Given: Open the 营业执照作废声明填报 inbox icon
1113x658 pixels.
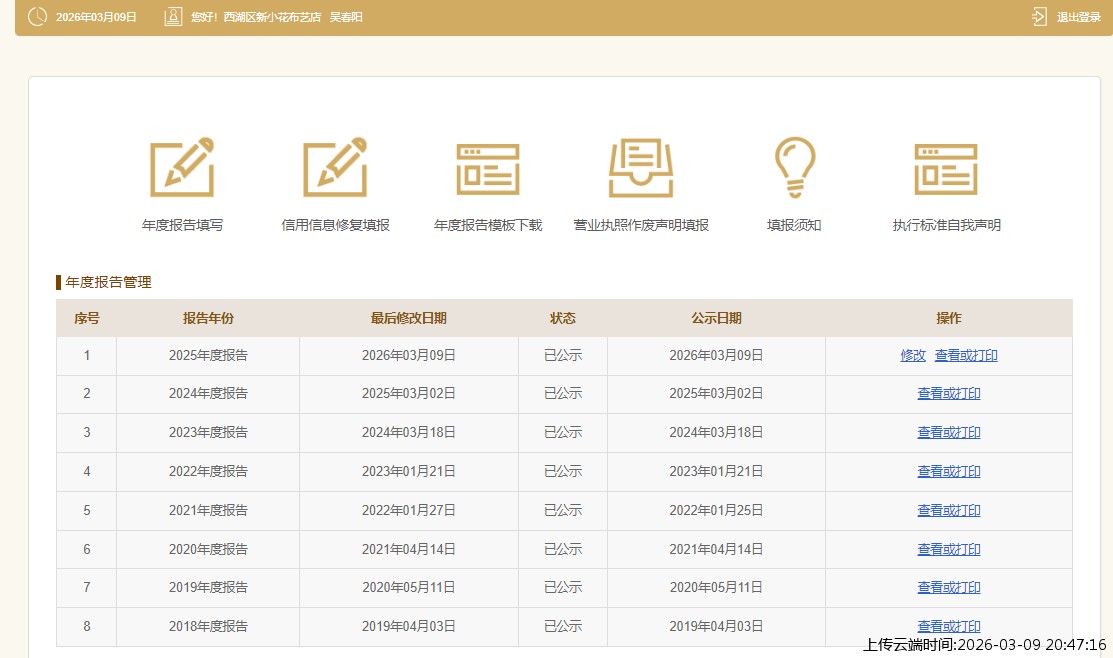Looking at the screenshot, I should (x=641, y=167).
